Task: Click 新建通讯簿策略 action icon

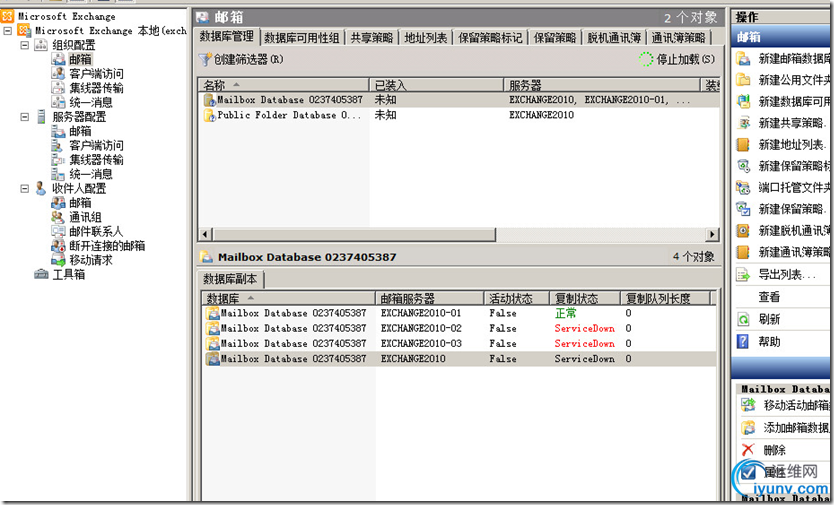Action: click(x=743, y=252)
